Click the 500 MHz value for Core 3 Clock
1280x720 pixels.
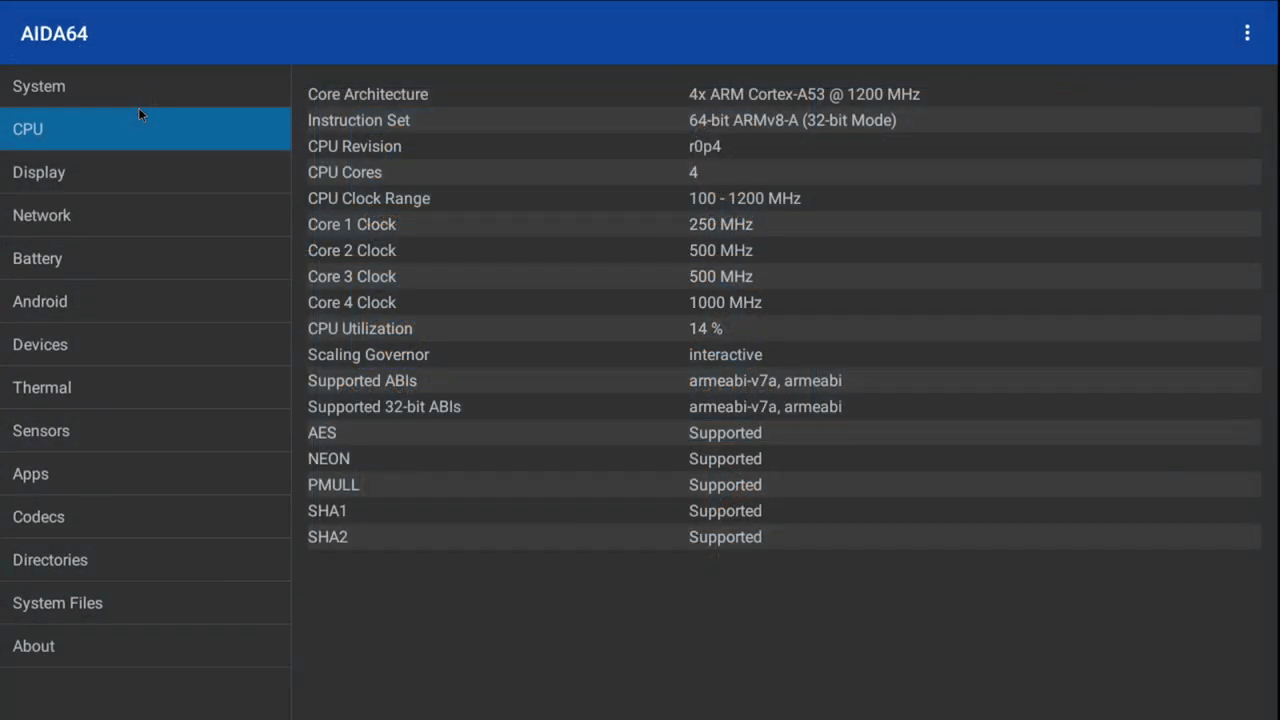pyautogui.click(x=721, y=276)
